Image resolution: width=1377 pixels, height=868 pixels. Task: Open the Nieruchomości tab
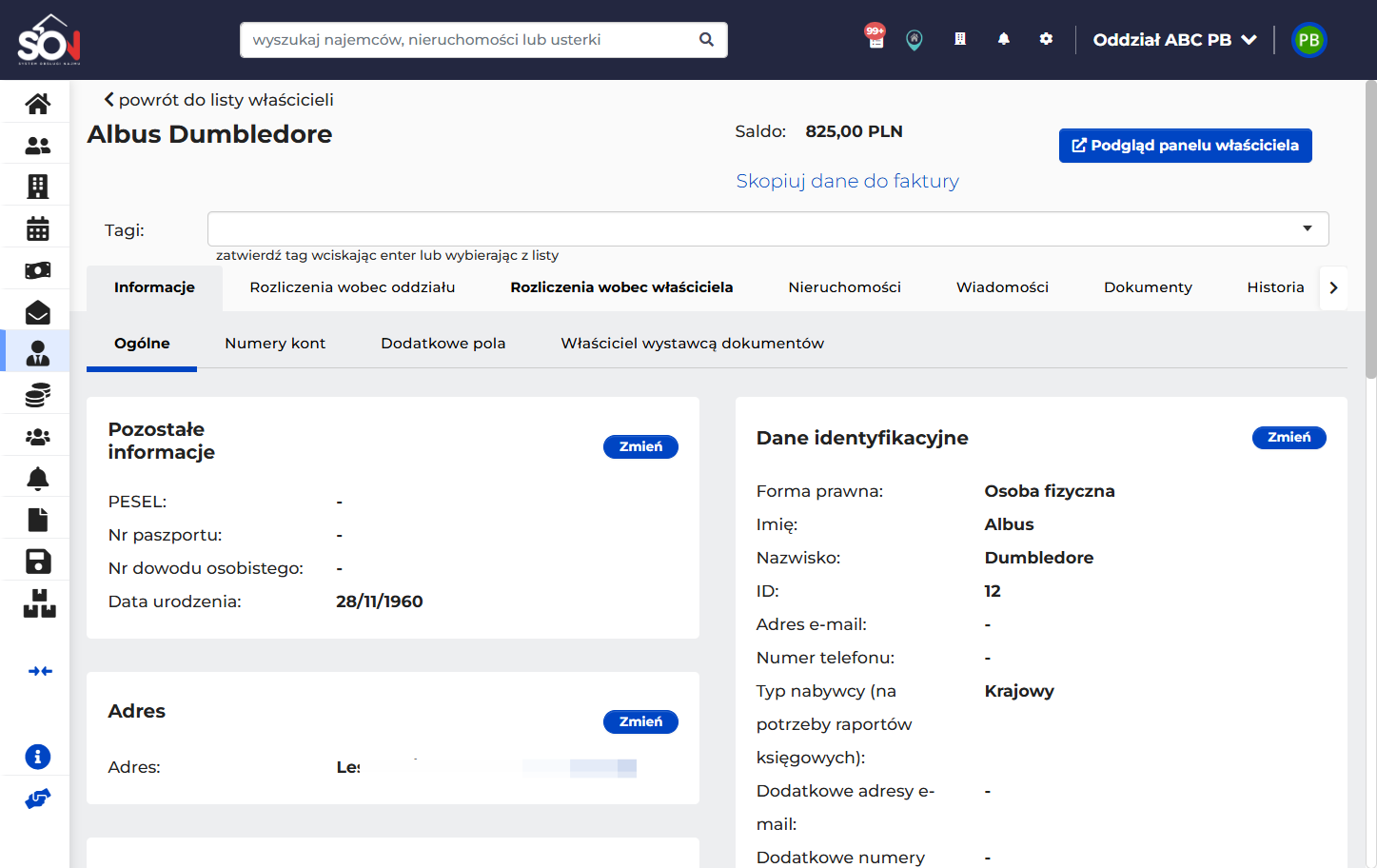click(844, 287)
